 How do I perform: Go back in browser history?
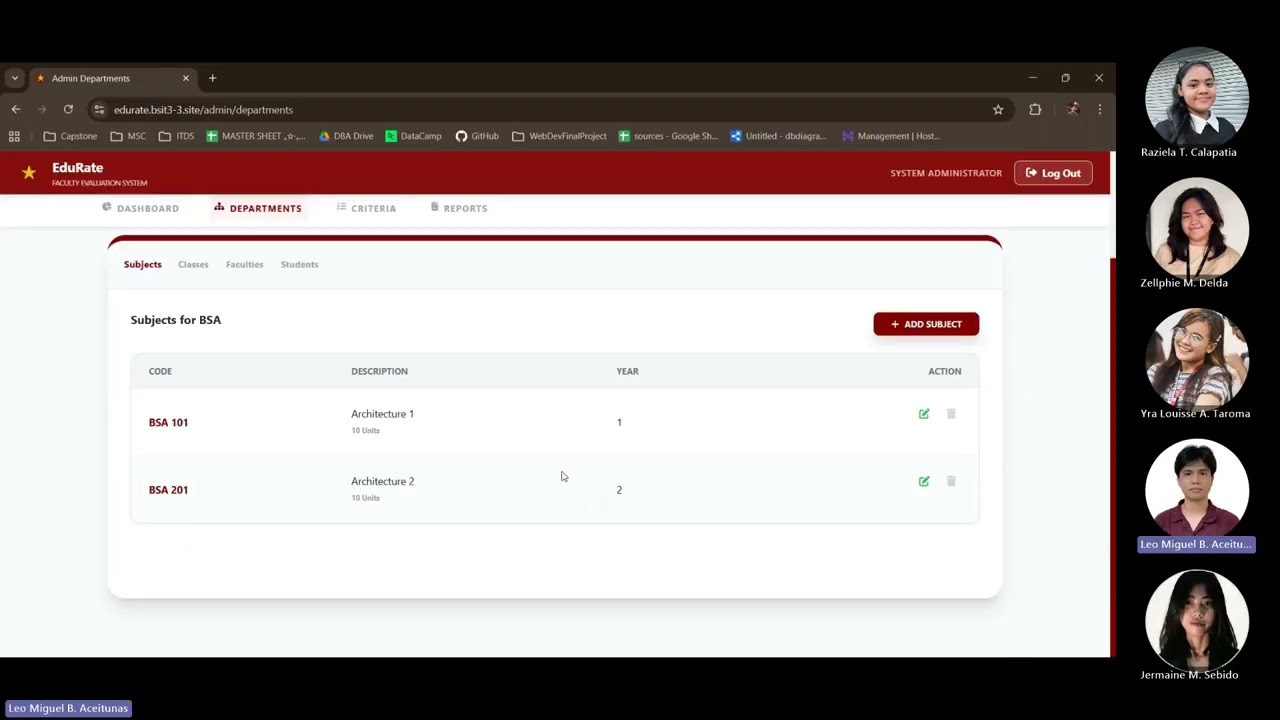[16, 109]
